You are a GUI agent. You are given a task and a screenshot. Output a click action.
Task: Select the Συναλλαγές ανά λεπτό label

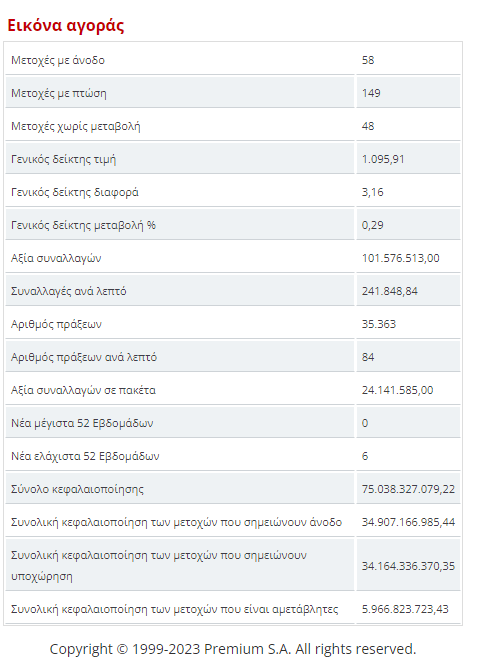(69, 291)
